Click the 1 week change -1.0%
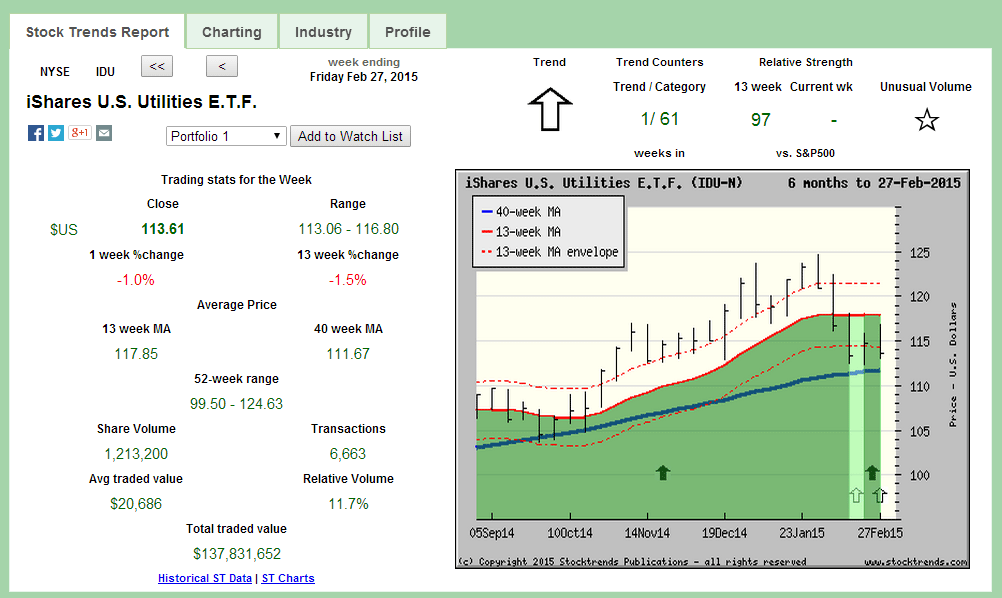The image size is (1002, 598). pos(135,280)
